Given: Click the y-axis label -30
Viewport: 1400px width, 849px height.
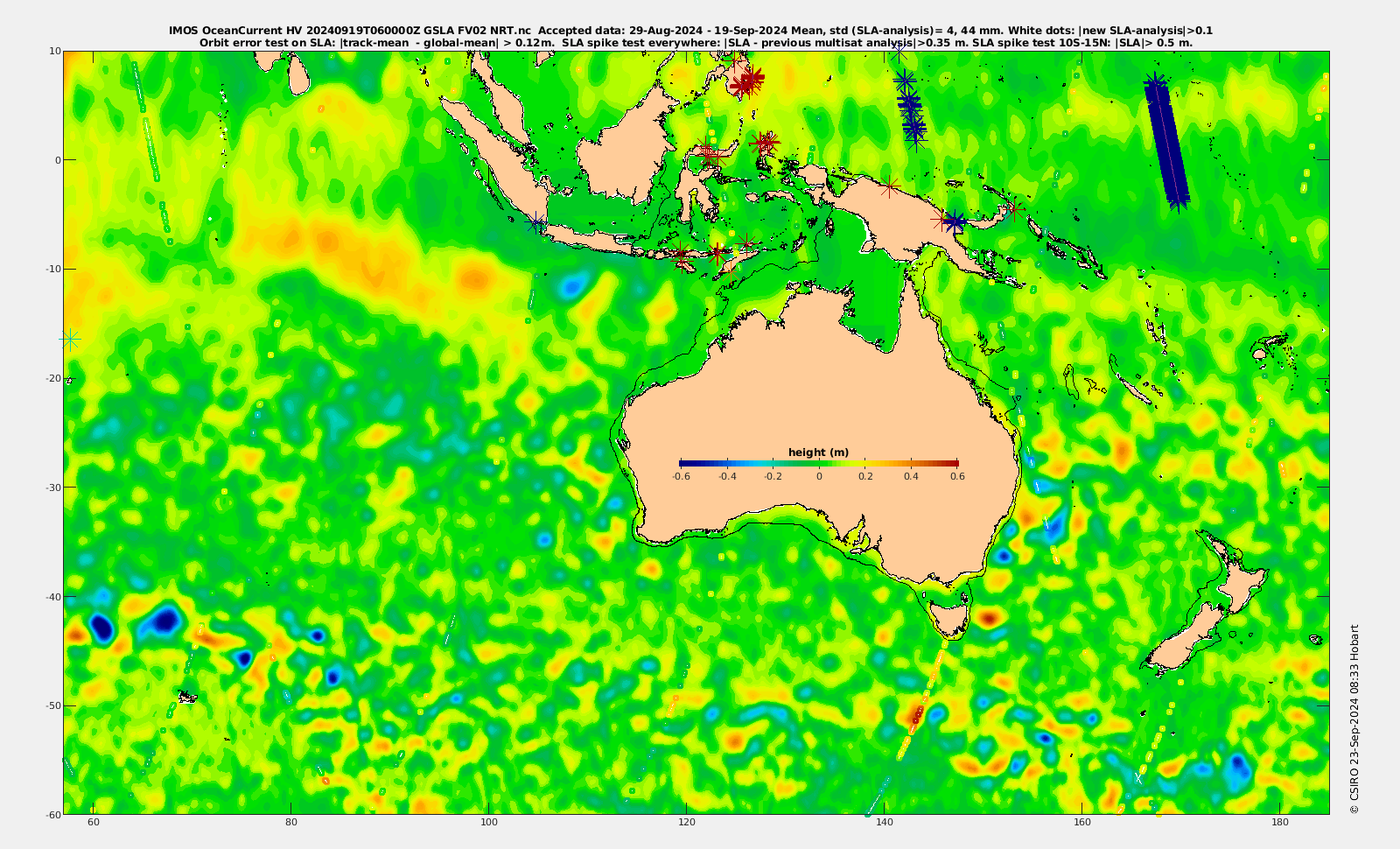Looking at the screenshot, I should click(52, 488).
